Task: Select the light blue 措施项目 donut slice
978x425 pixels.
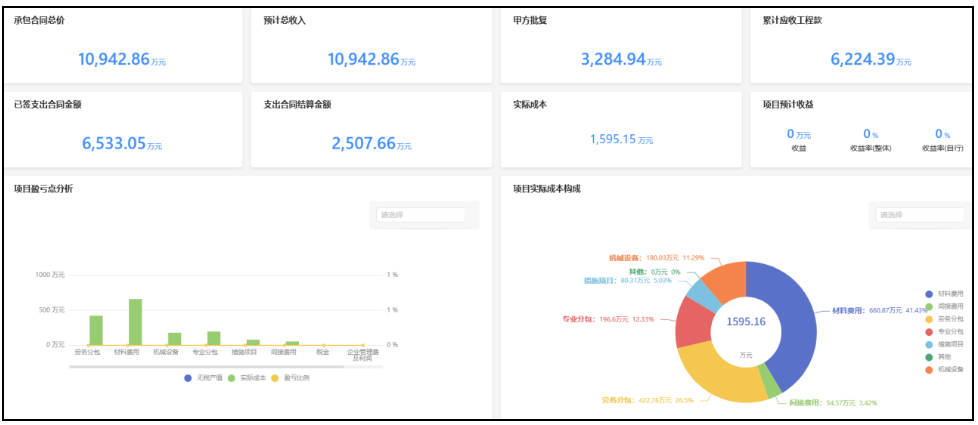Action: click(702, 295)
